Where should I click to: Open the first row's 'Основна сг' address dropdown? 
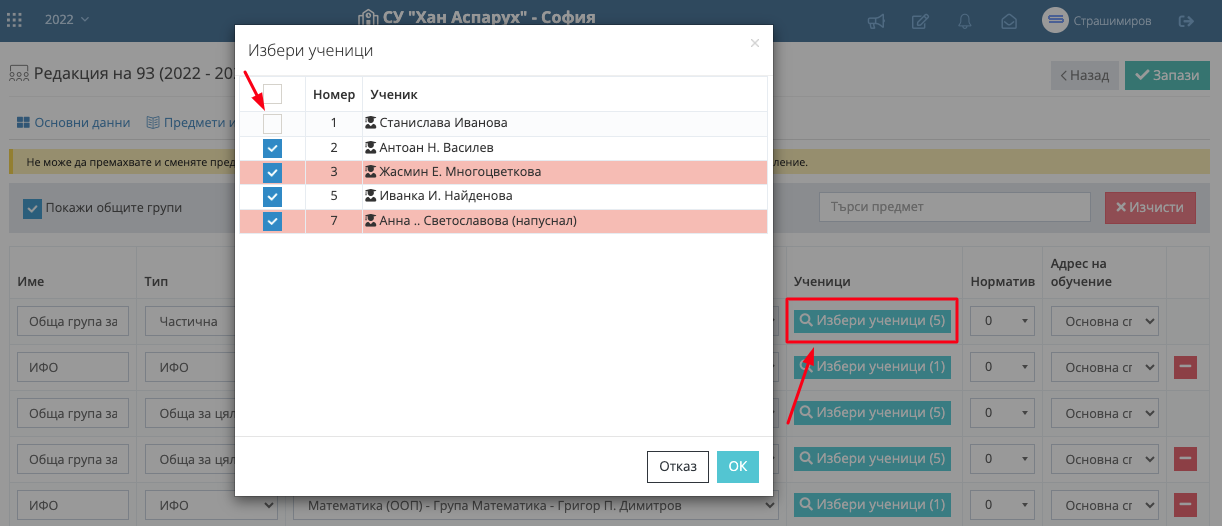(1103, 321)
